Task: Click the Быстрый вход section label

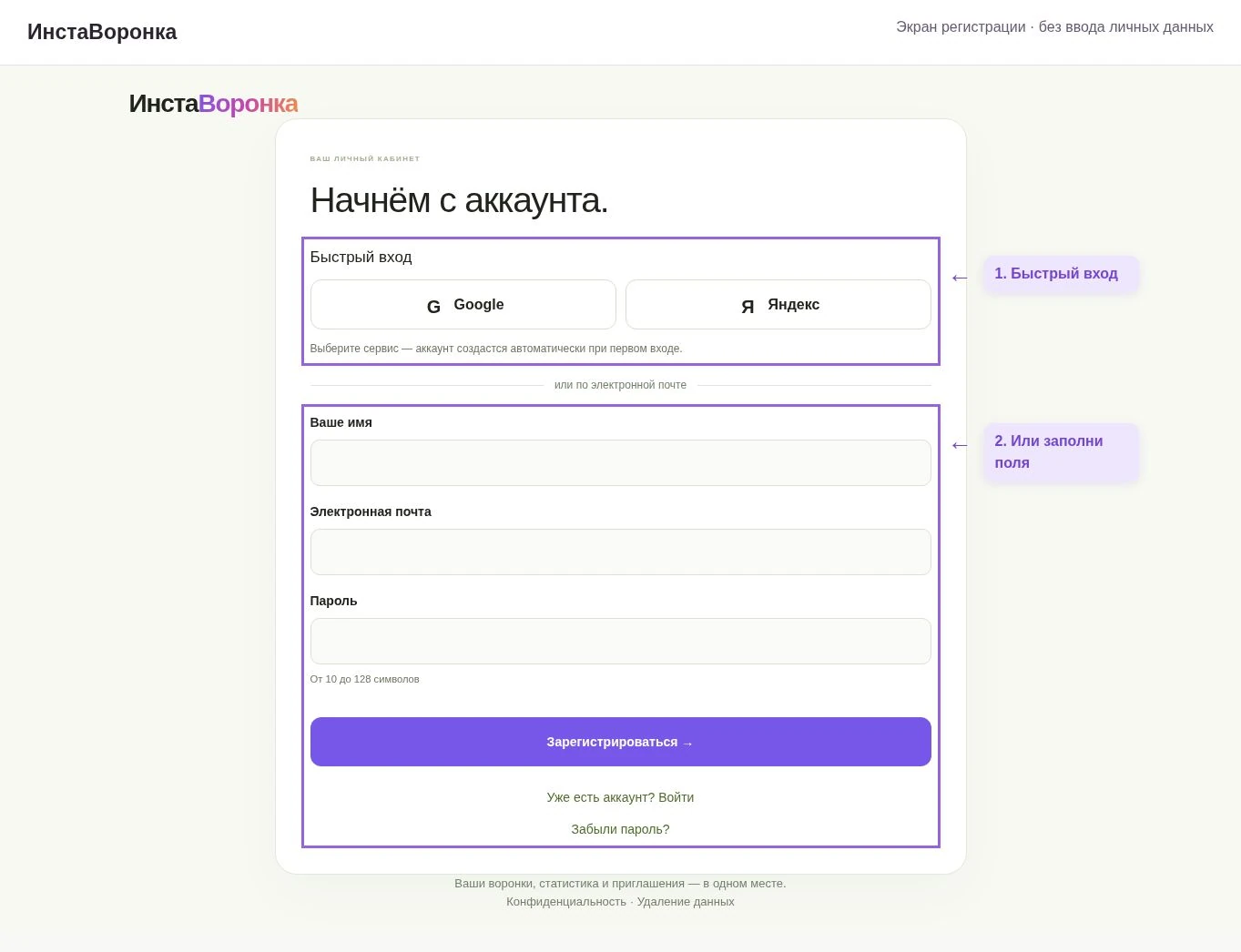Action: 361,257
